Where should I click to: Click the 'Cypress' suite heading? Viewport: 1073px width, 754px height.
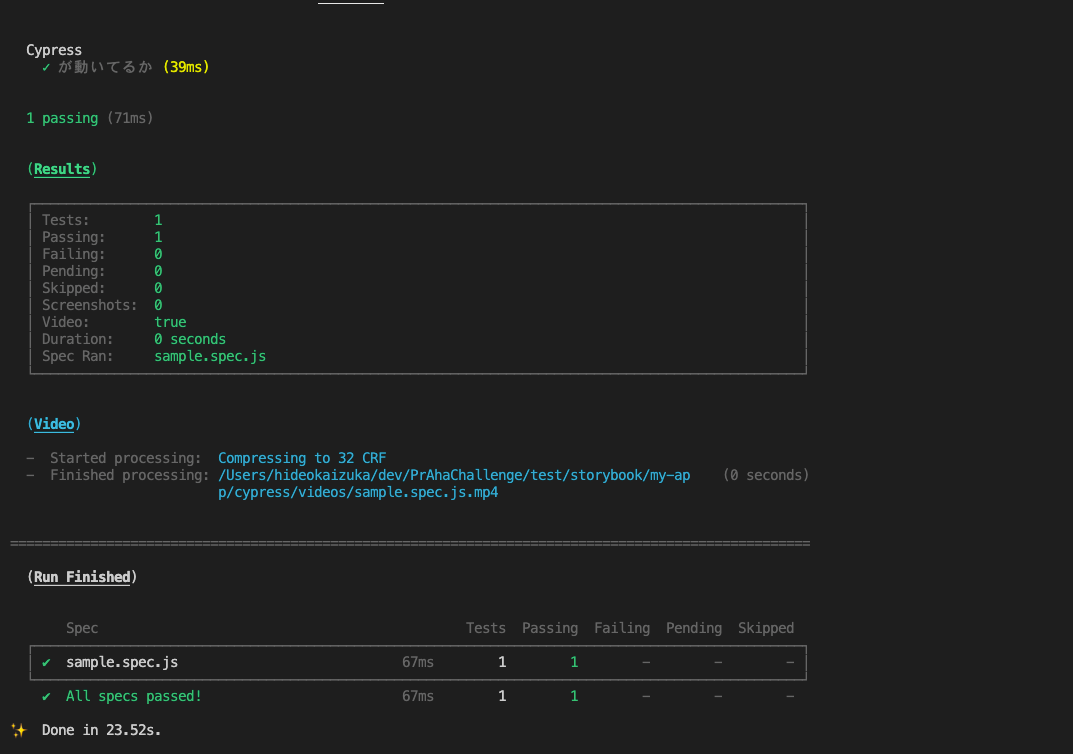click(x=54, y=50)
